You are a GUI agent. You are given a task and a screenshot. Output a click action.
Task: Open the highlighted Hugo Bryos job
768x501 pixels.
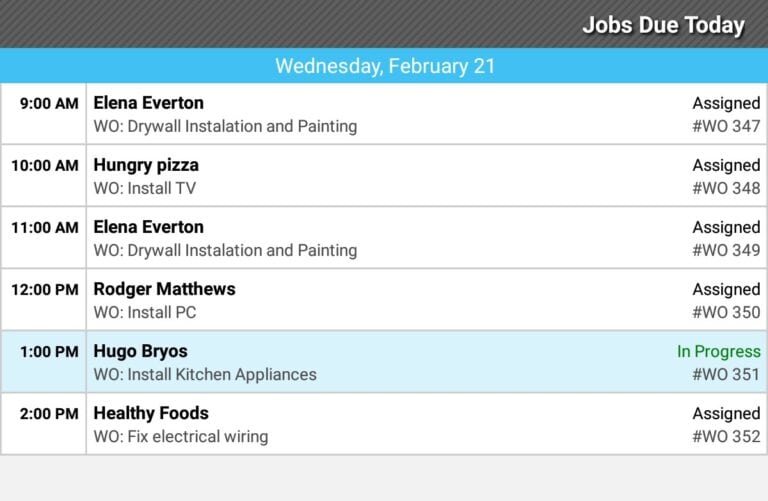[x=140, y=351]
